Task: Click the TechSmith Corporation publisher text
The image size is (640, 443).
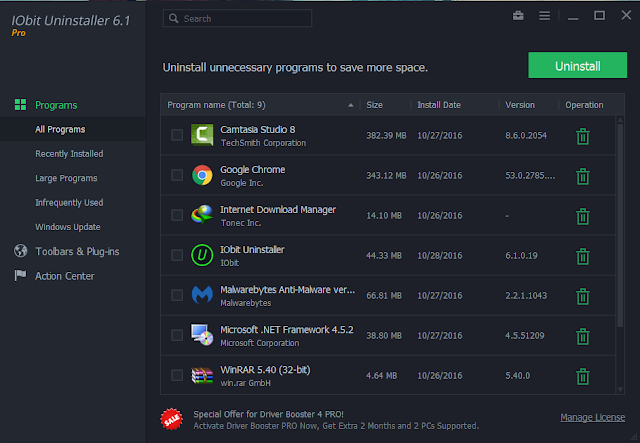Action: (x=263, y=143)
